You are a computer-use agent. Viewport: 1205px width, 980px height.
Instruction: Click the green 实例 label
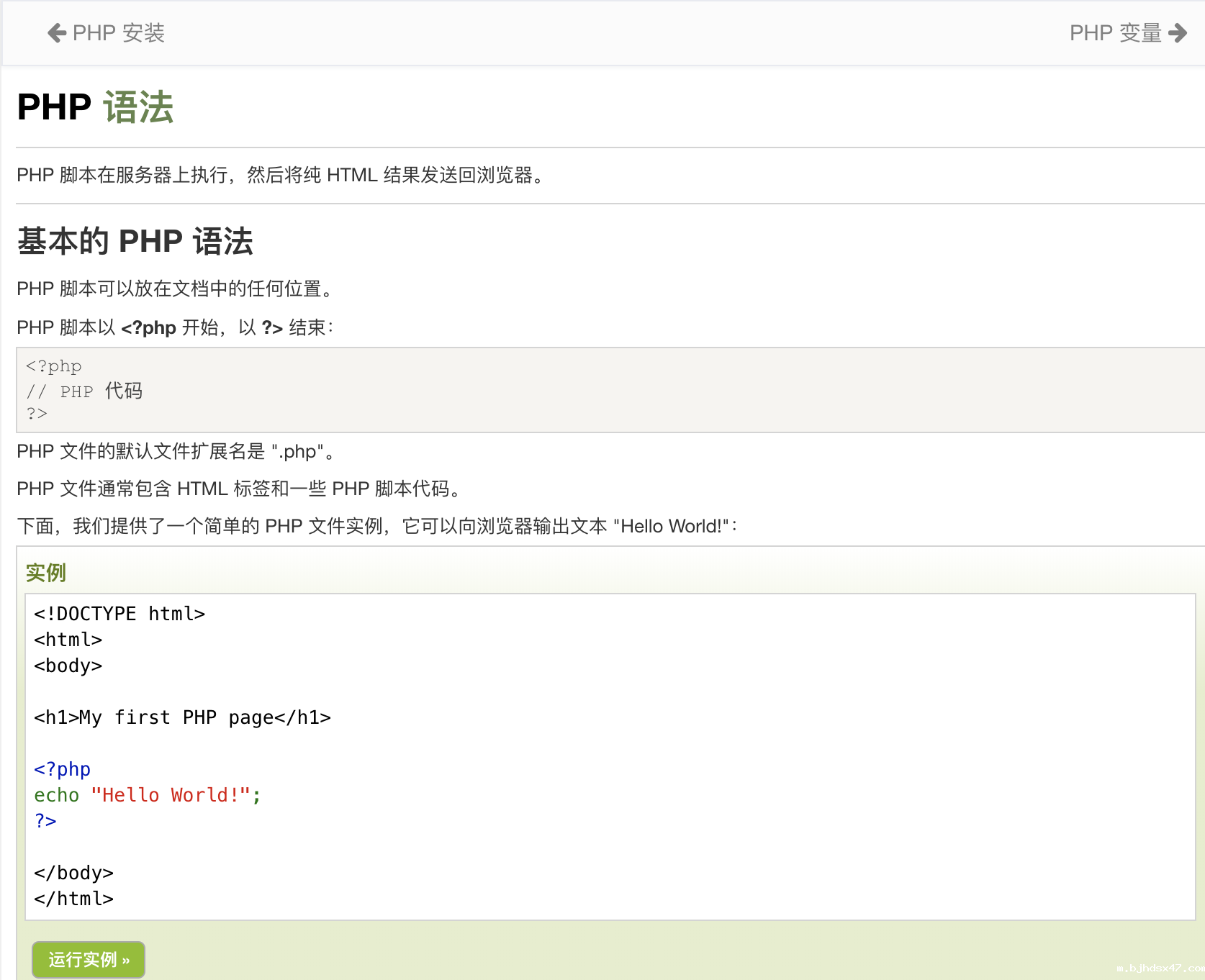[x=45, y=573]
